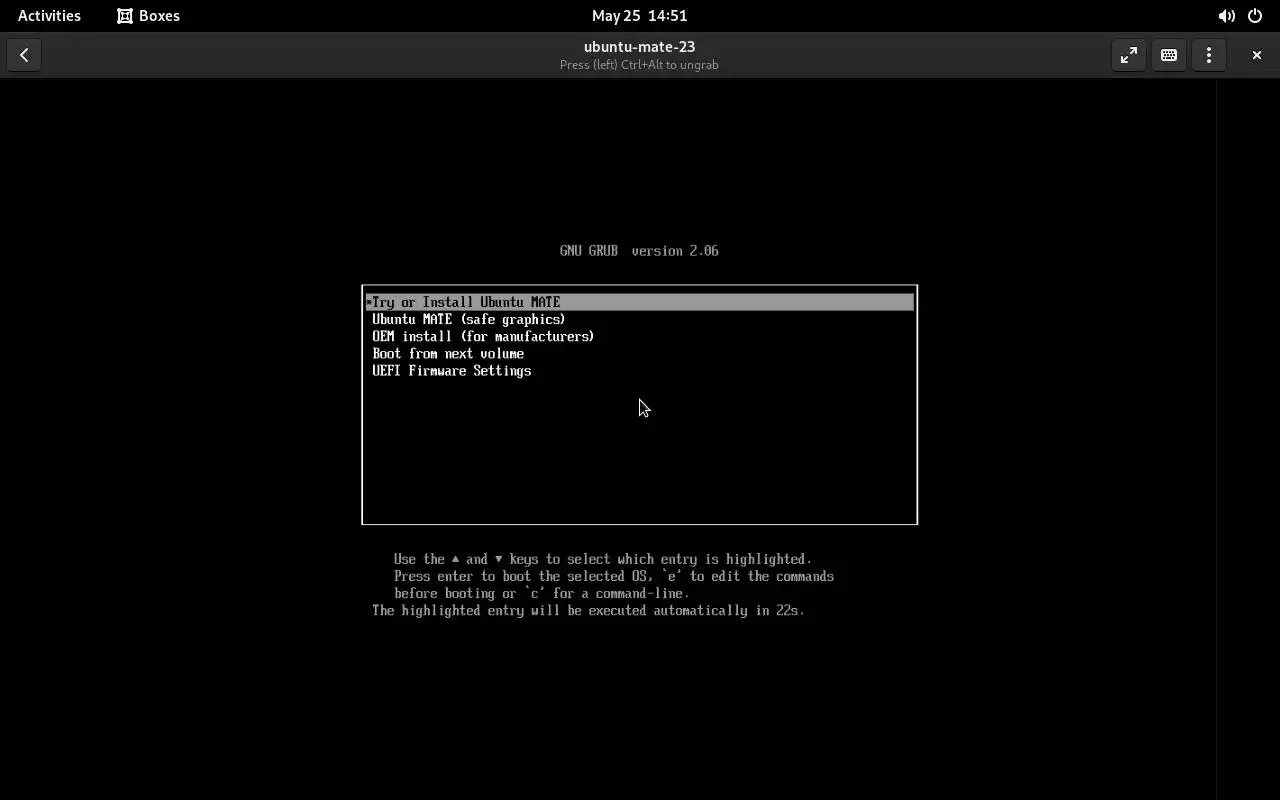Open the three-dot options menu
Viewport: 1280px width, 800px height.
1209,55
